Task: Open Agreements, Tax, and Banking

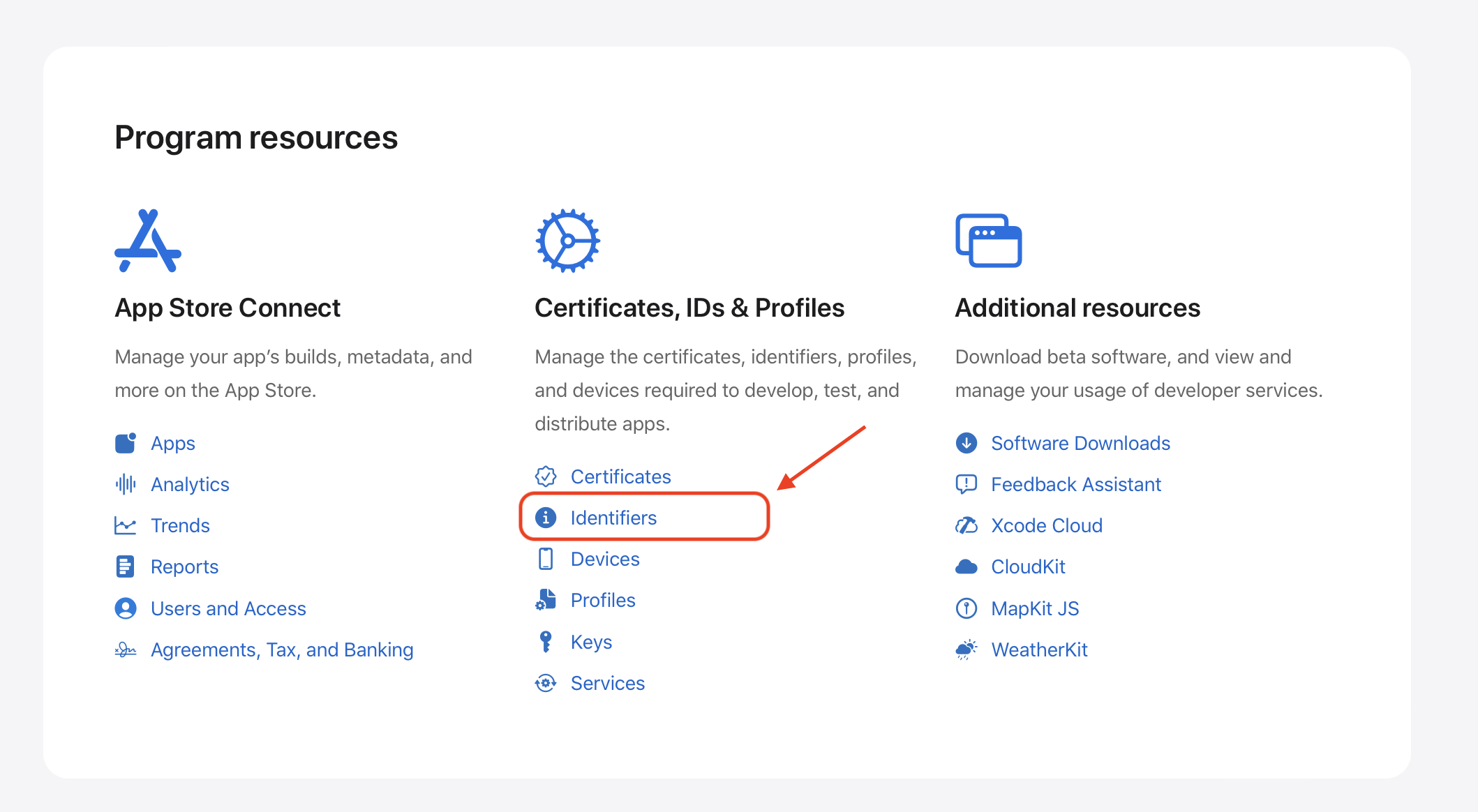Action: [282, 649]
